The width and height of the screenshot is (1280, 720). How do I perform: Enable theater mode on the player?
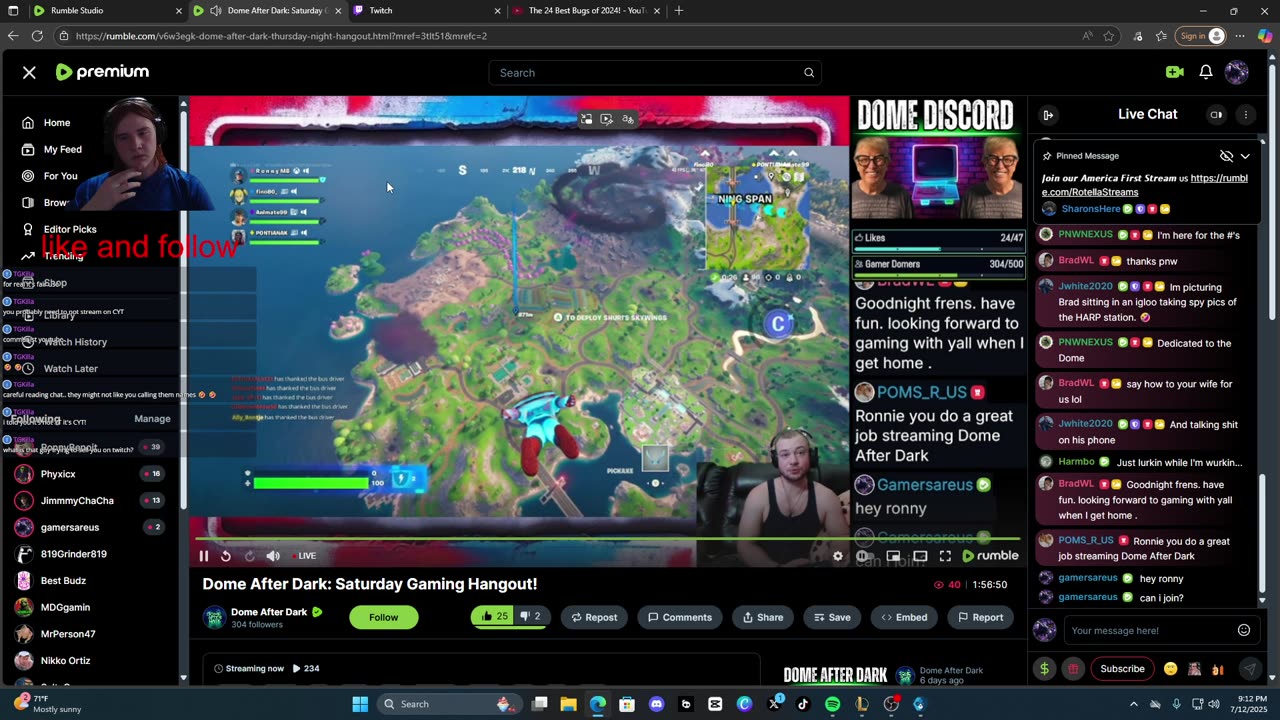pos(920,556)
